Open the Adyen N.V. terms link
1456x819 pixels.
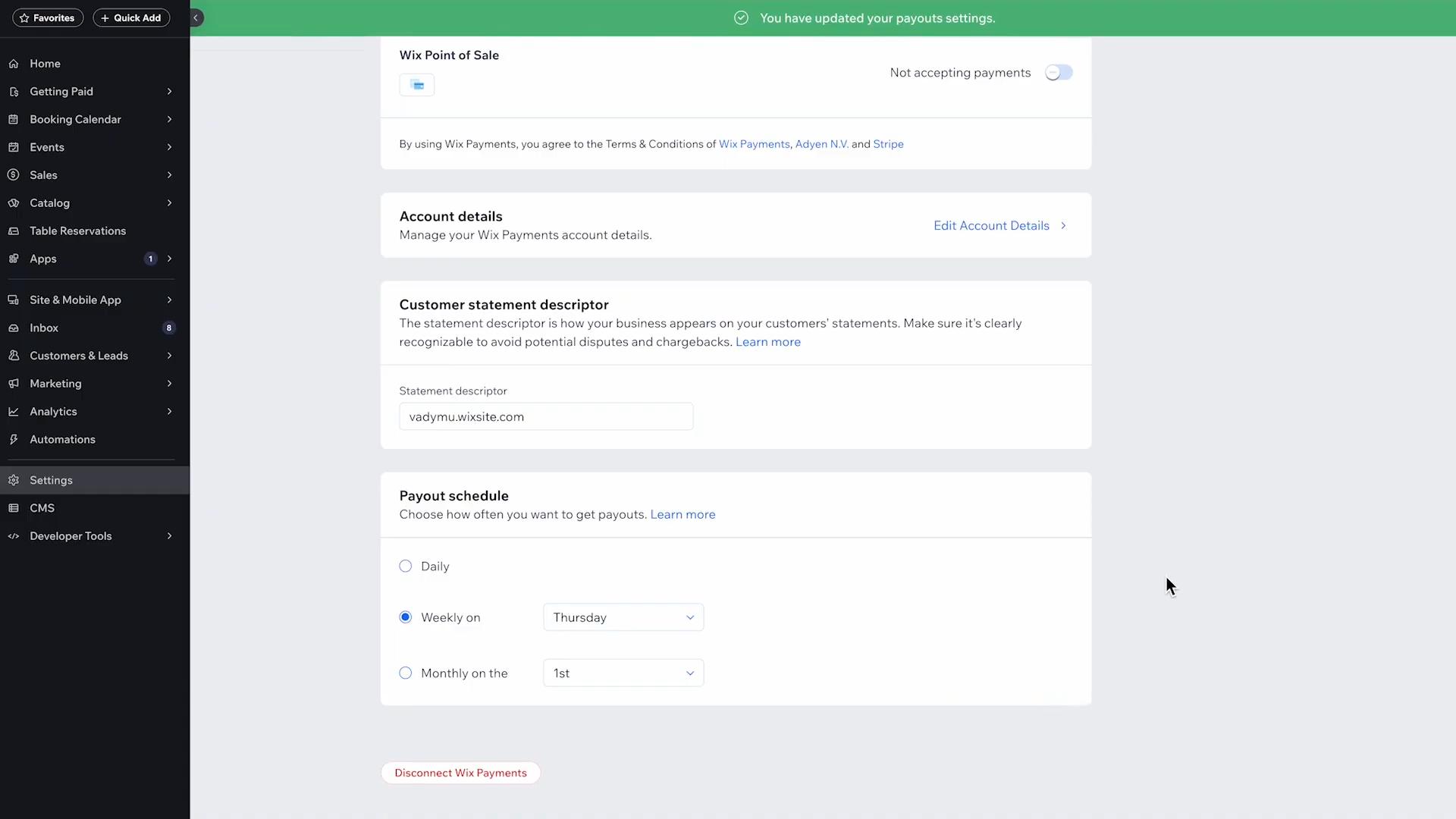(821, 144)
